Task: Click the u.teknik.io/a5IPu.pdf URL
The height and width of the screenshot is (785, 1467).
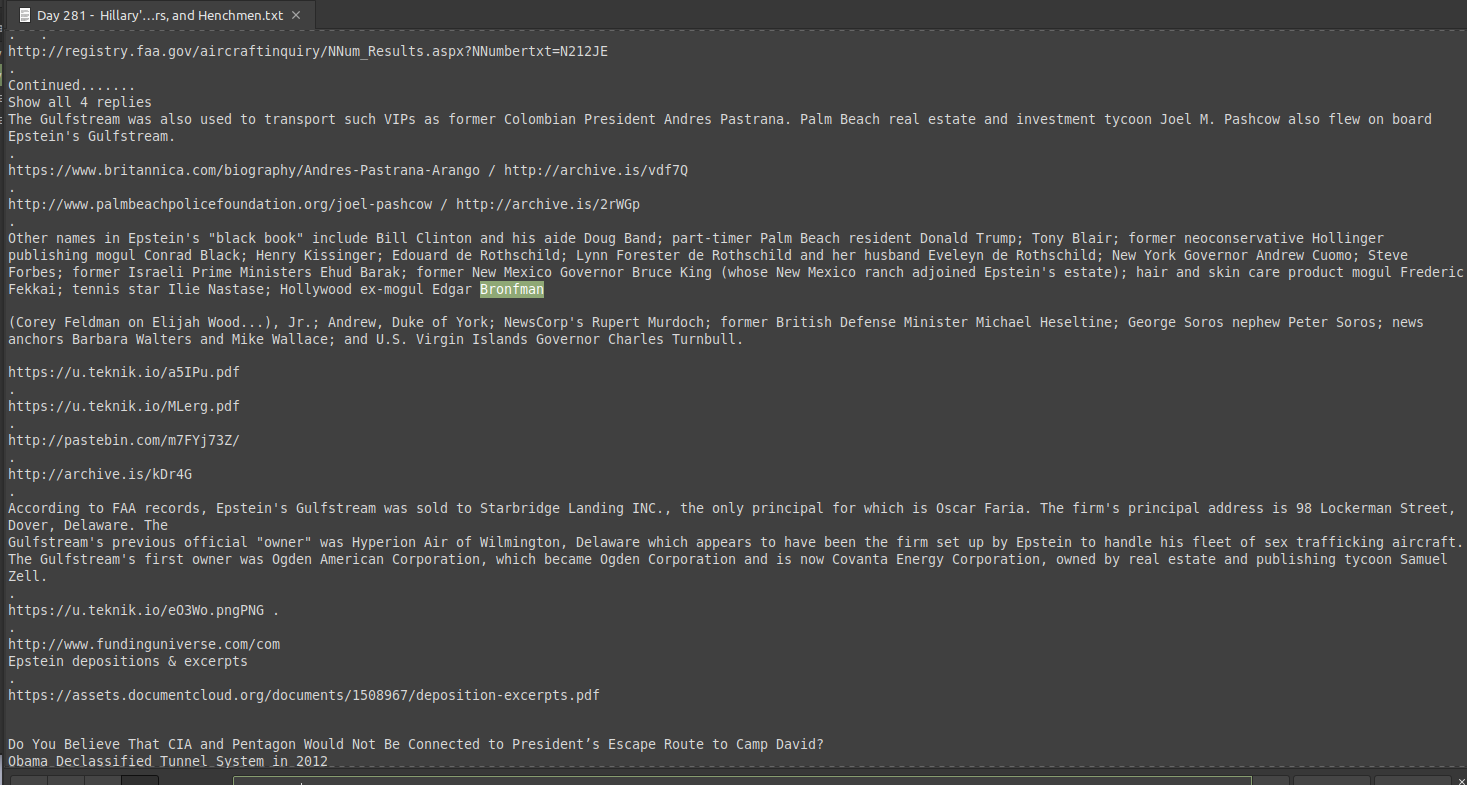Action: point(124,372)
